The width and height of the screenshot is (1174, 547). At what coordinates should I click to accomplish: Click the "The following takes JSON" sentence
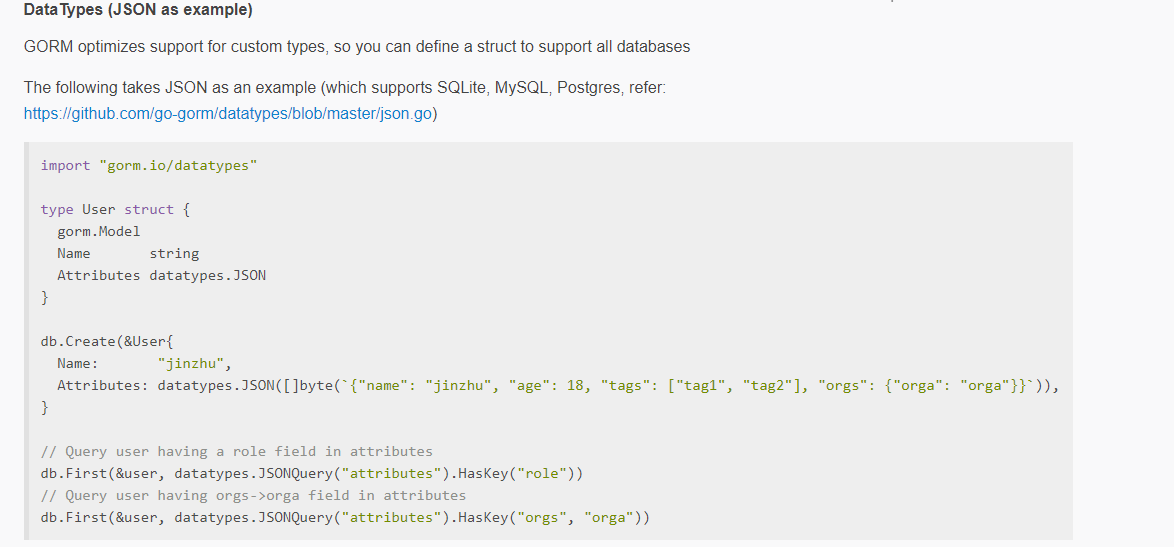[x=344, y=88]
